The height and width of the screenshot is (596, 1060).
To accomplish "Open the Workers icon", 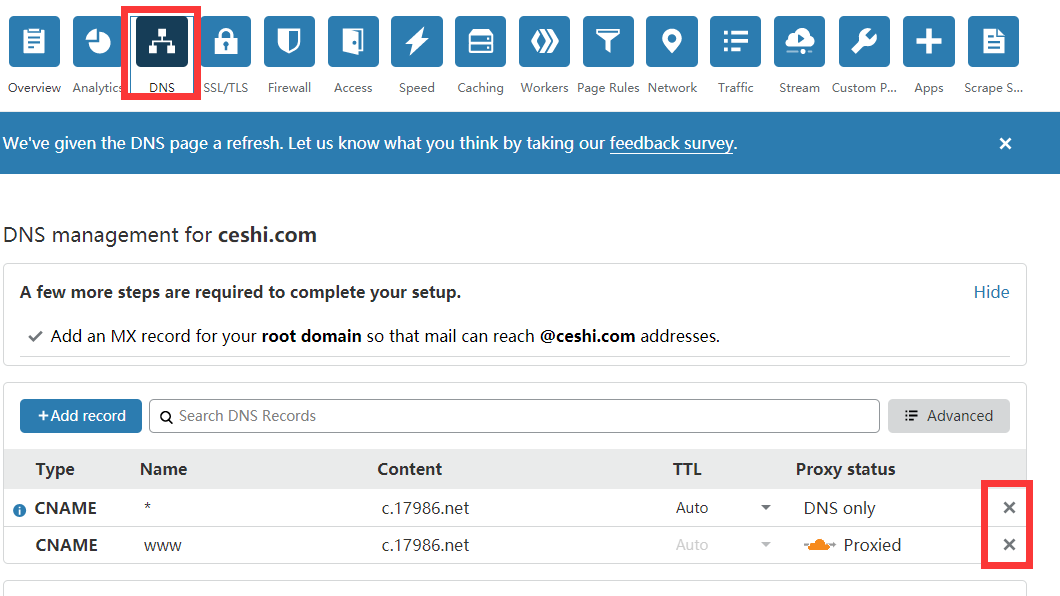I will coord(544,42).
